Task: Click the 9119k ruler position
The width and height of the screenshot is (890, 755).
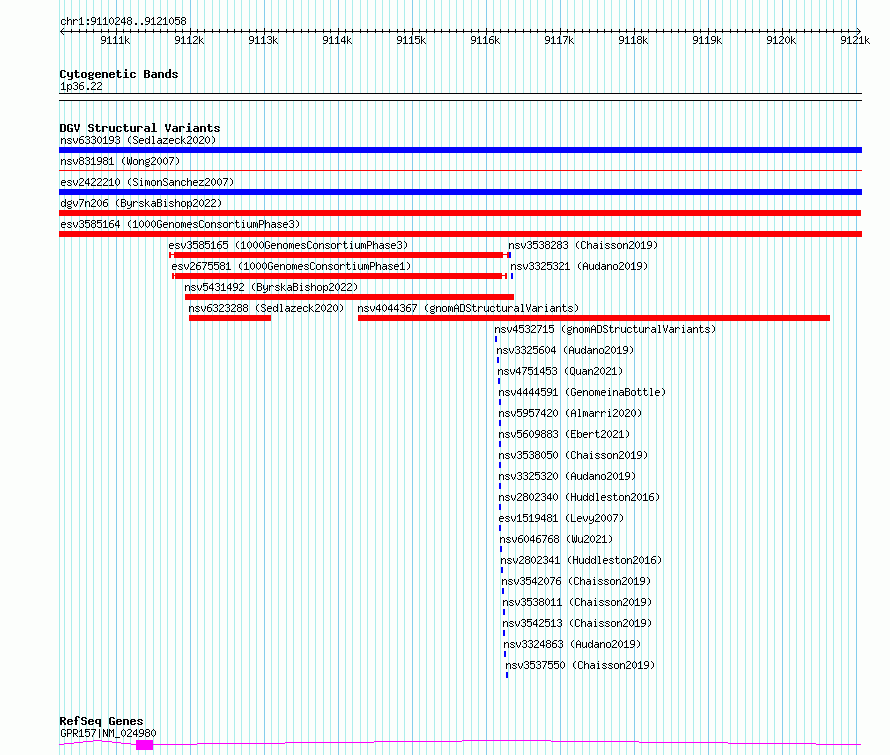Action: click(x=707, y=40)
